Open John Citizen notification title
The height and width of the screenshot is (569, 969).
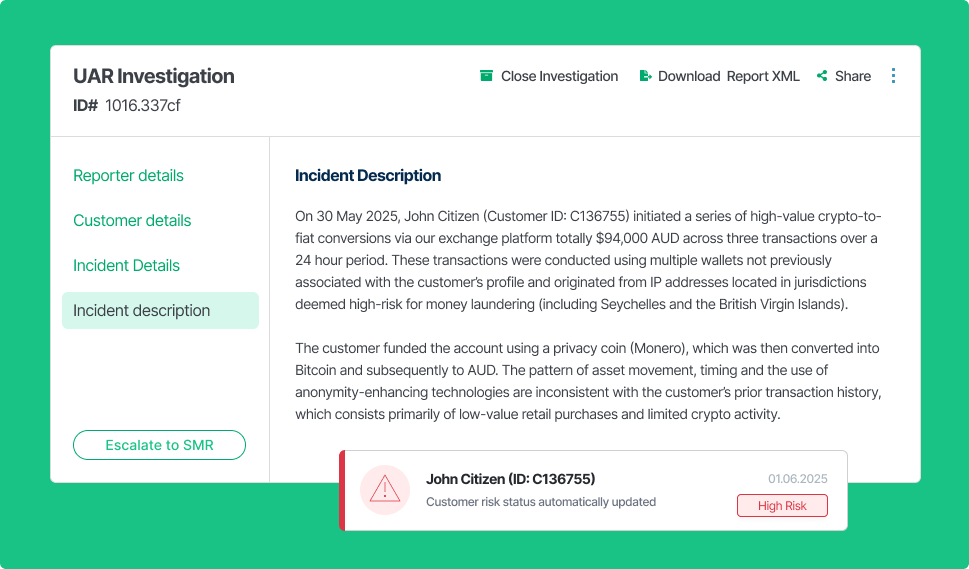[510, 479]
